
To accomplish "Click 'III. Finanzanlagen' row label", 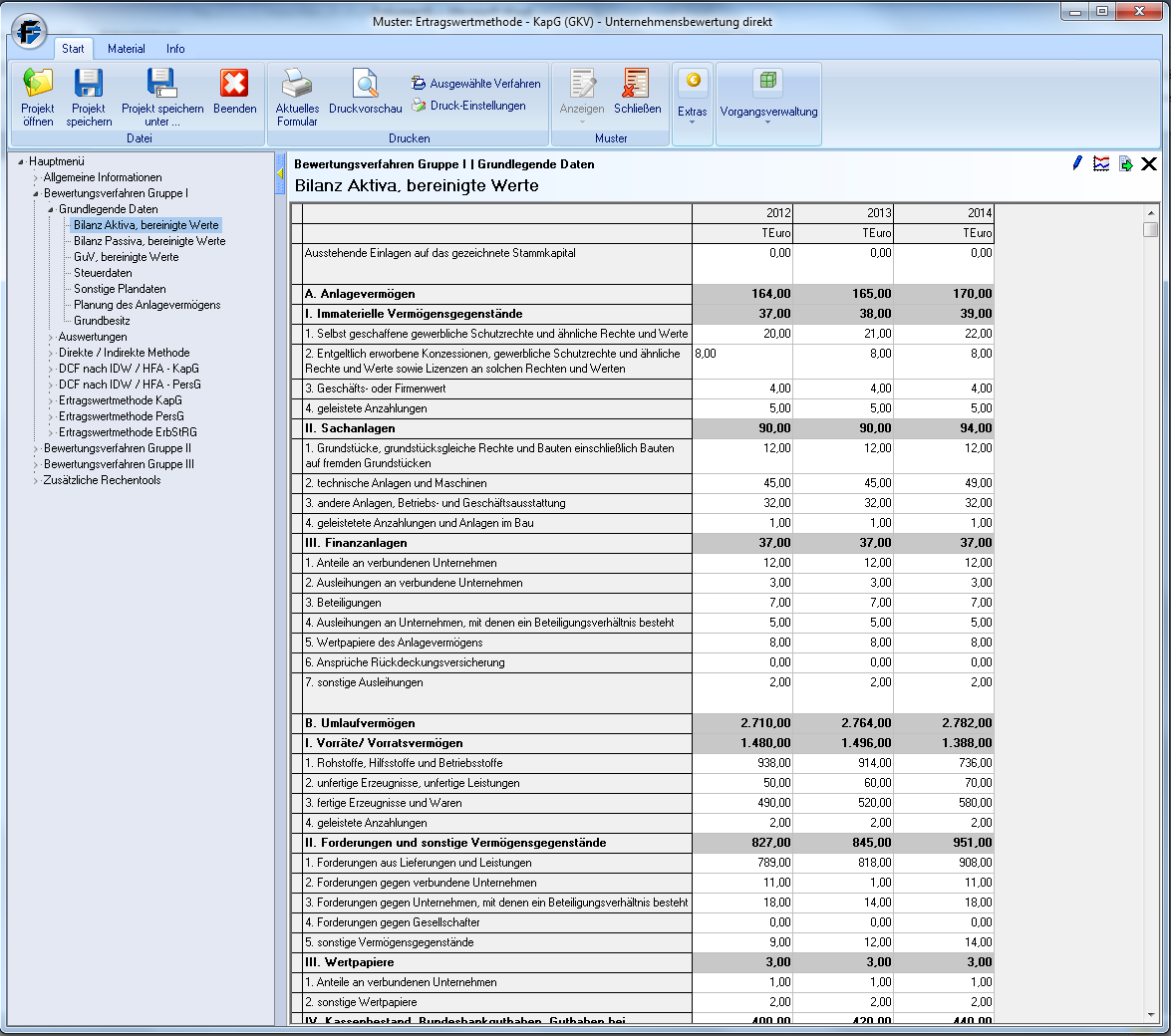I will click(496, 543).
